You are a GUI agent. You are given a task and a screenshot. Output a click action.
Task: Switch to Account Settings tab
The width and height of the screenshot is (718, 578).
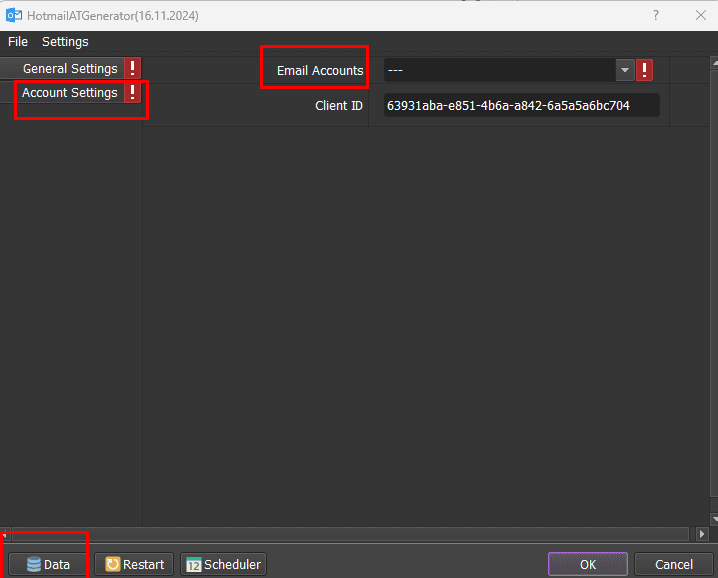70,93
